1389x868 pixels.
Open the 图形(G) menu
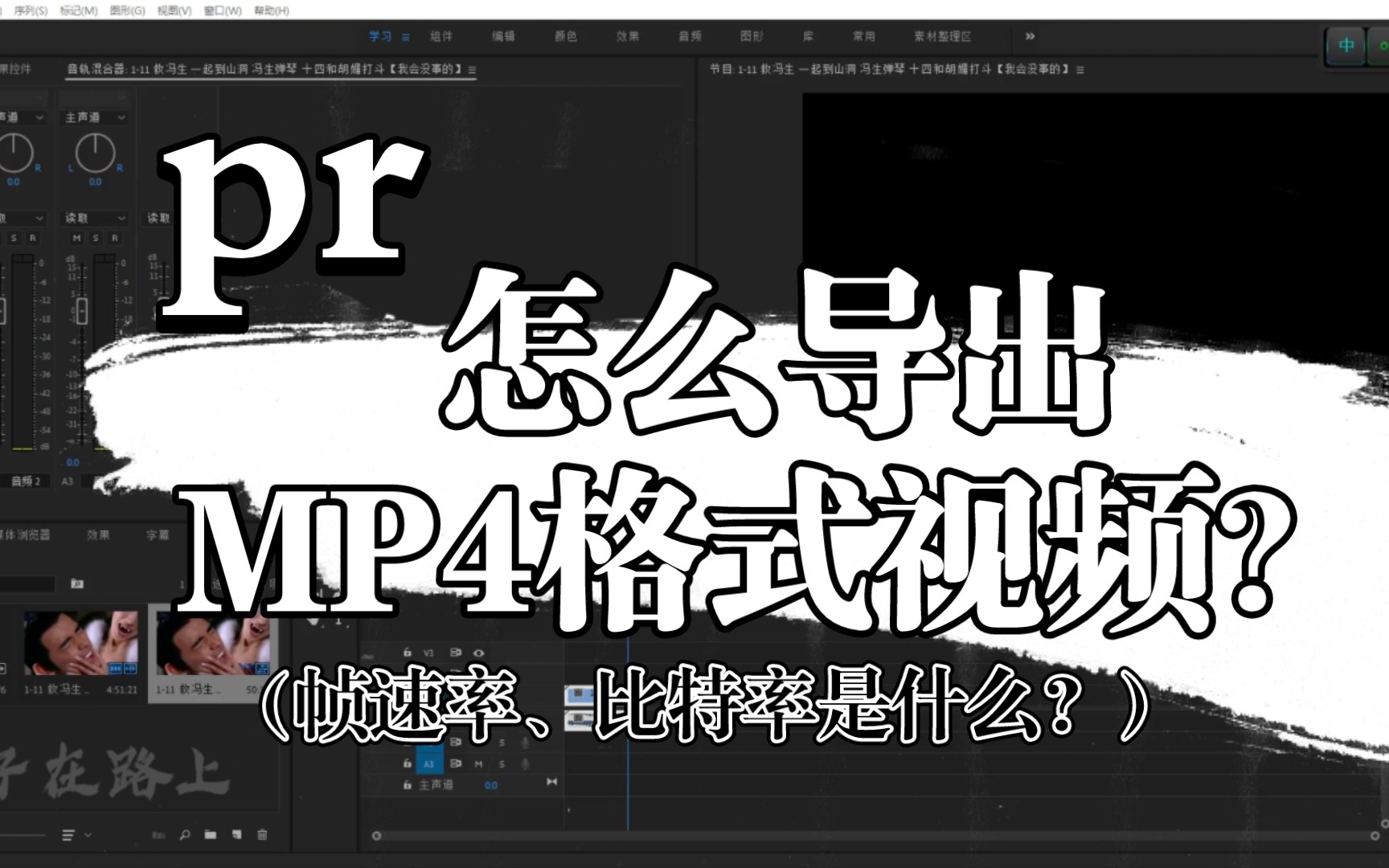pyautogui.click(x=127, y=10)
